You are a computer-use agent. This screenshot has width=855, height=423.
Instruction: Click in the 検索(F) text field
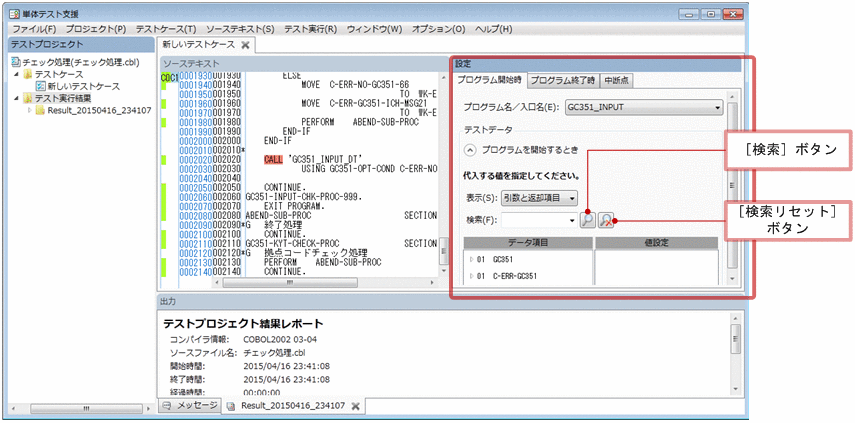coord(534,220)
